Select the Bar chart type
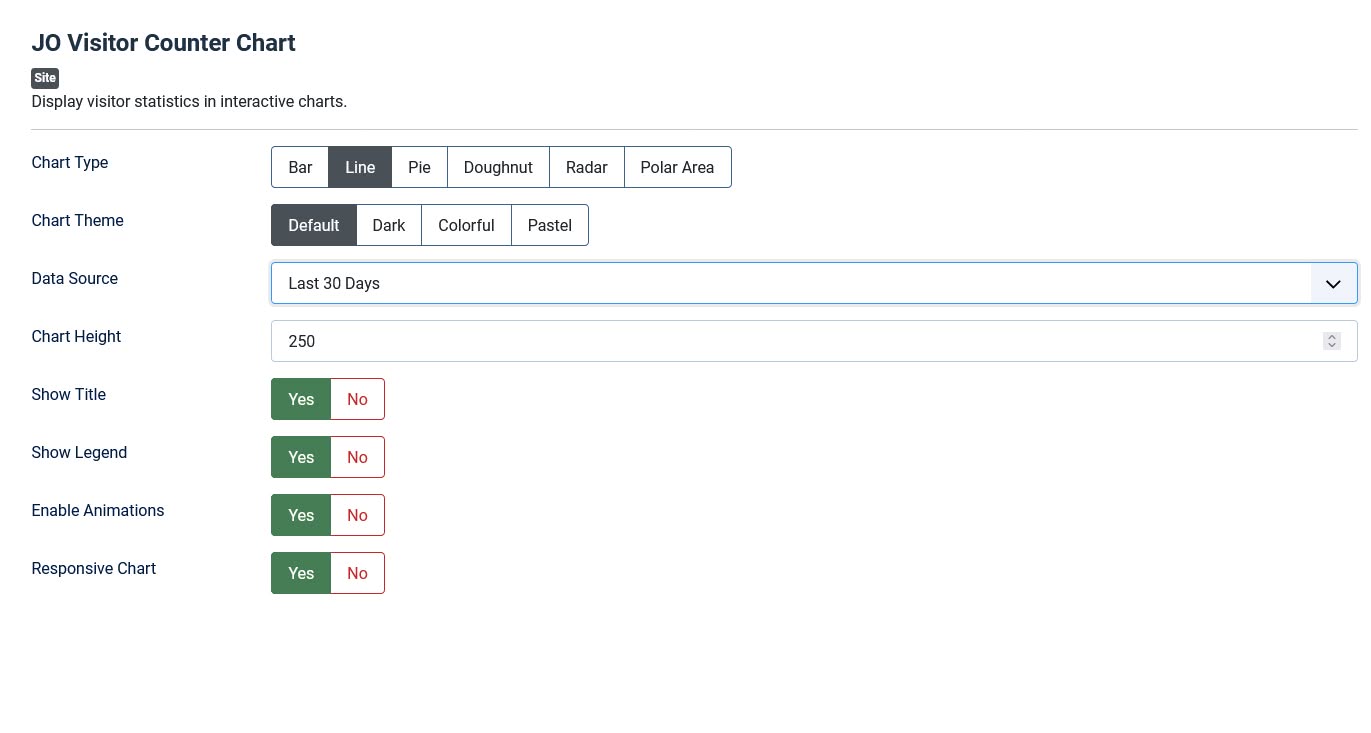The width and height of the screenshot is (1371, 733). [x=300, y=167]
